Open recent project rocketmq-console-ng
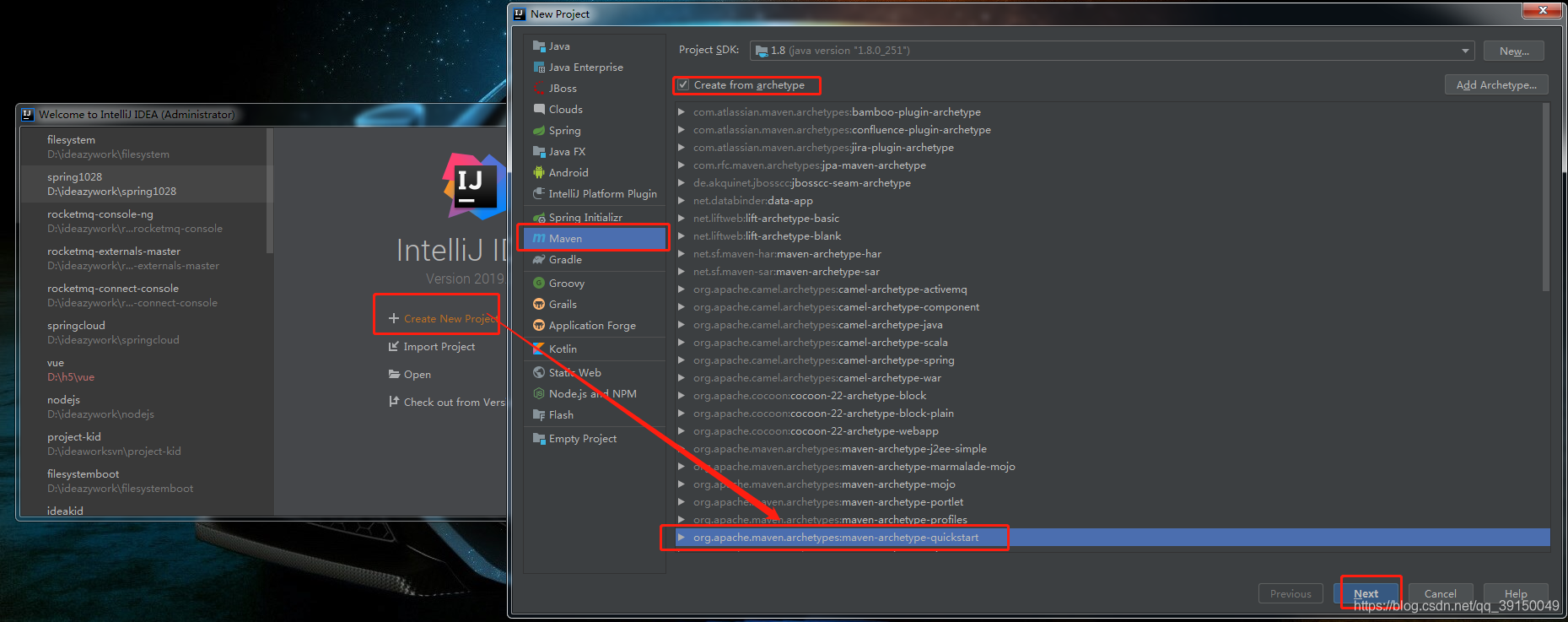 [143, 221]
